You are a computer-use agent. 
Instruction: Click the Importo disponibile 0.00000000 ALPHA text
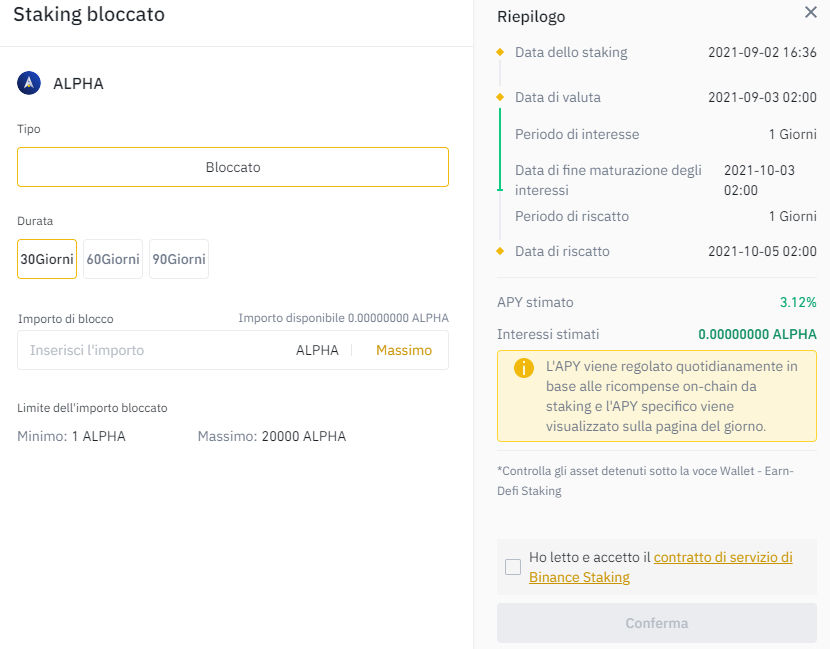[x=343, y=318]
